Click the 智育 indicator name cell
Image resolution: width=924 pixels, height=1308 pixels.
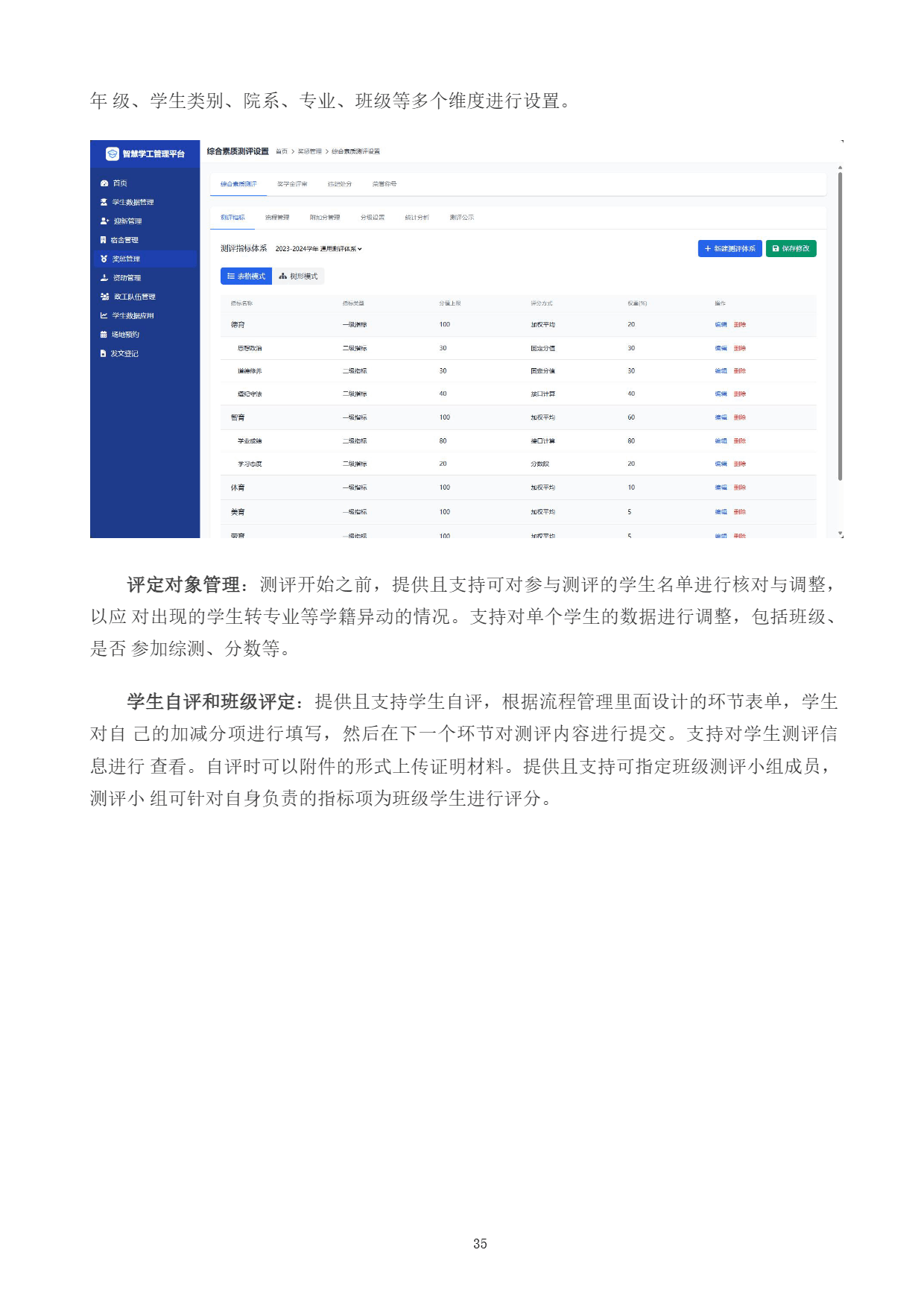click(238, 417)
